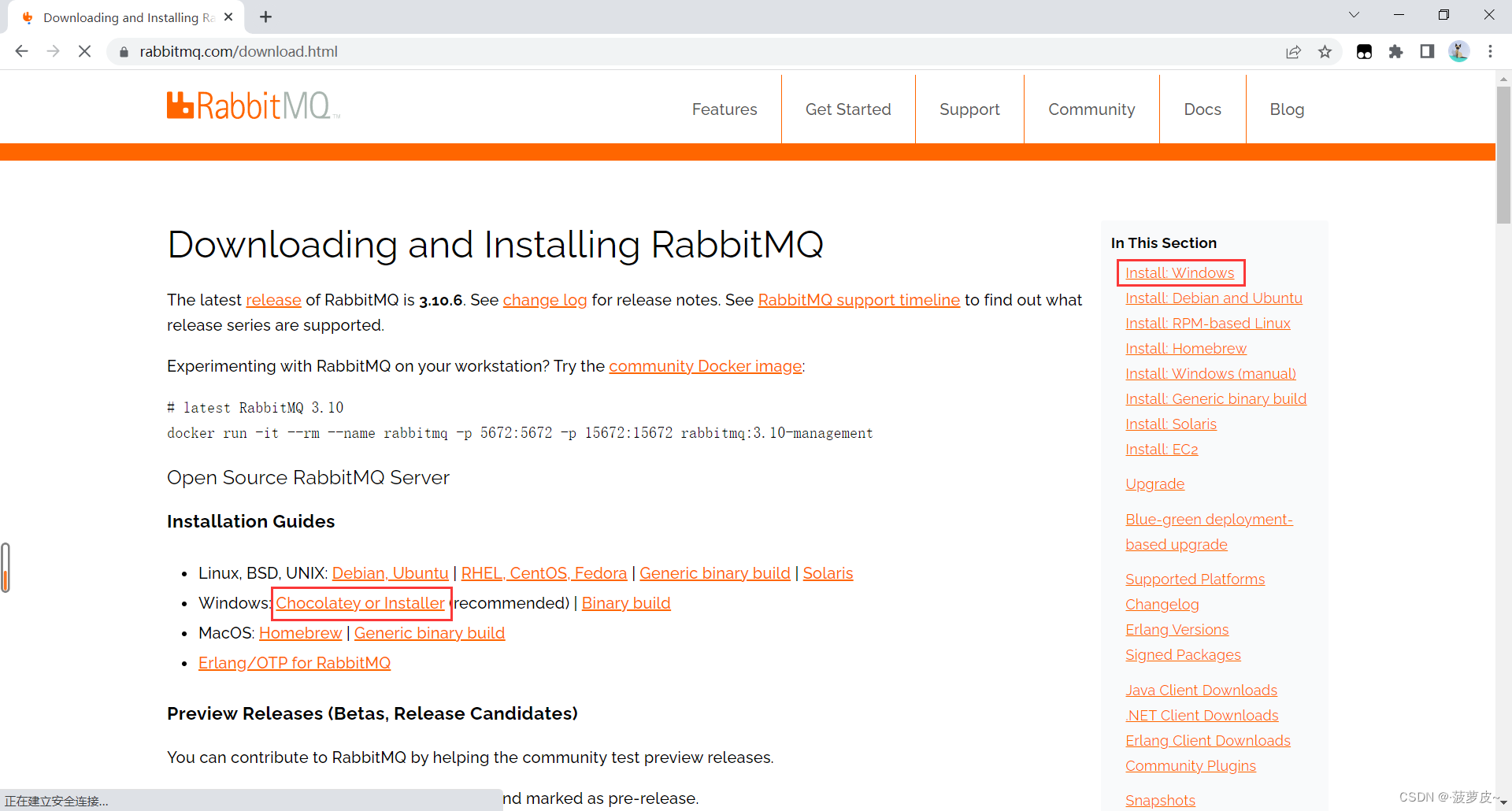The image size is (1512, 811).
Task: Share this page icon
Action: click(1293, 52)
